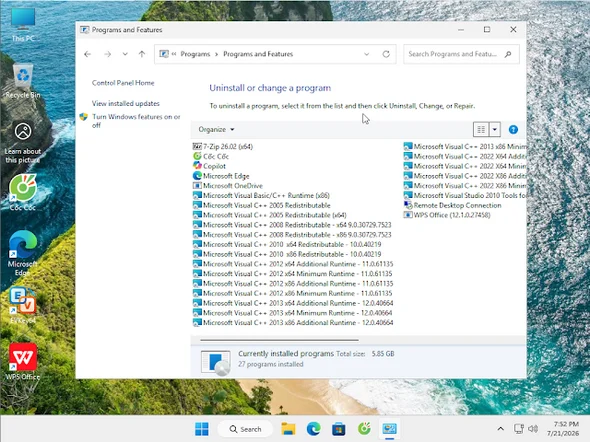Click the change view button
The height and width of the screenshot is (442, 590).
(481, 129)
